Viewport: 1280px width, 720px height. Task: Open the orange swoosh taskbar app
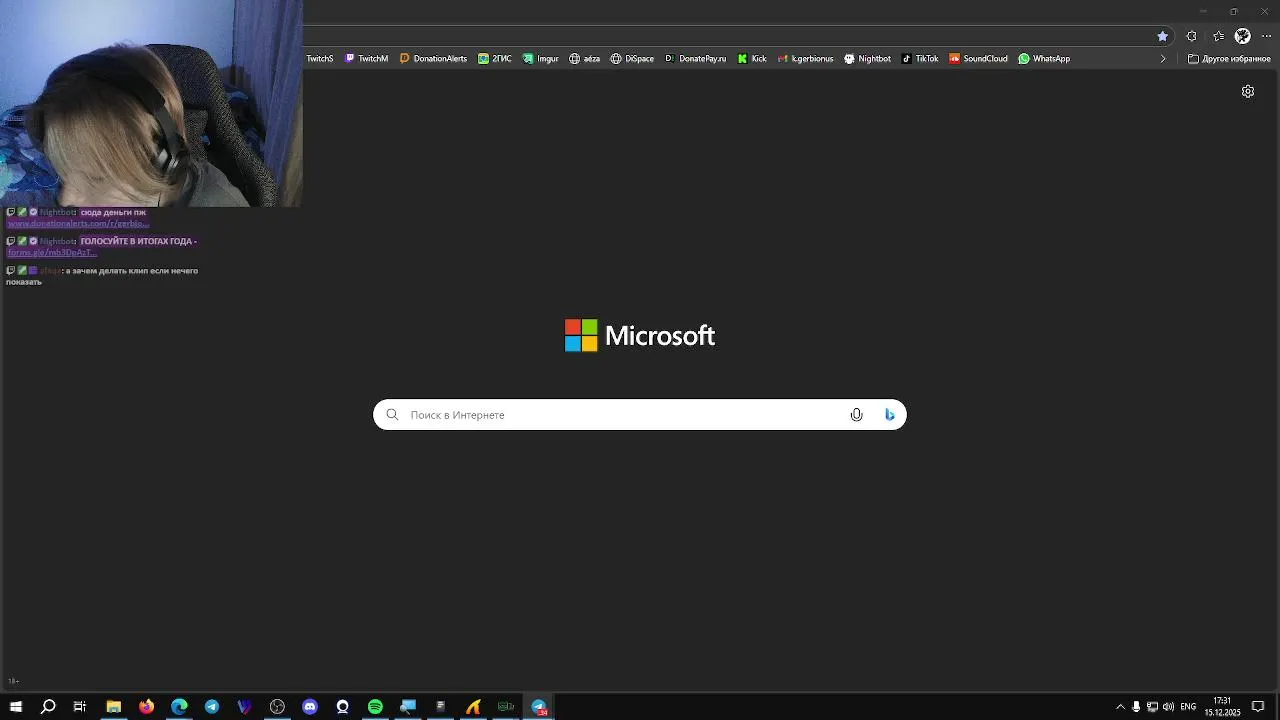coord(473,707)
